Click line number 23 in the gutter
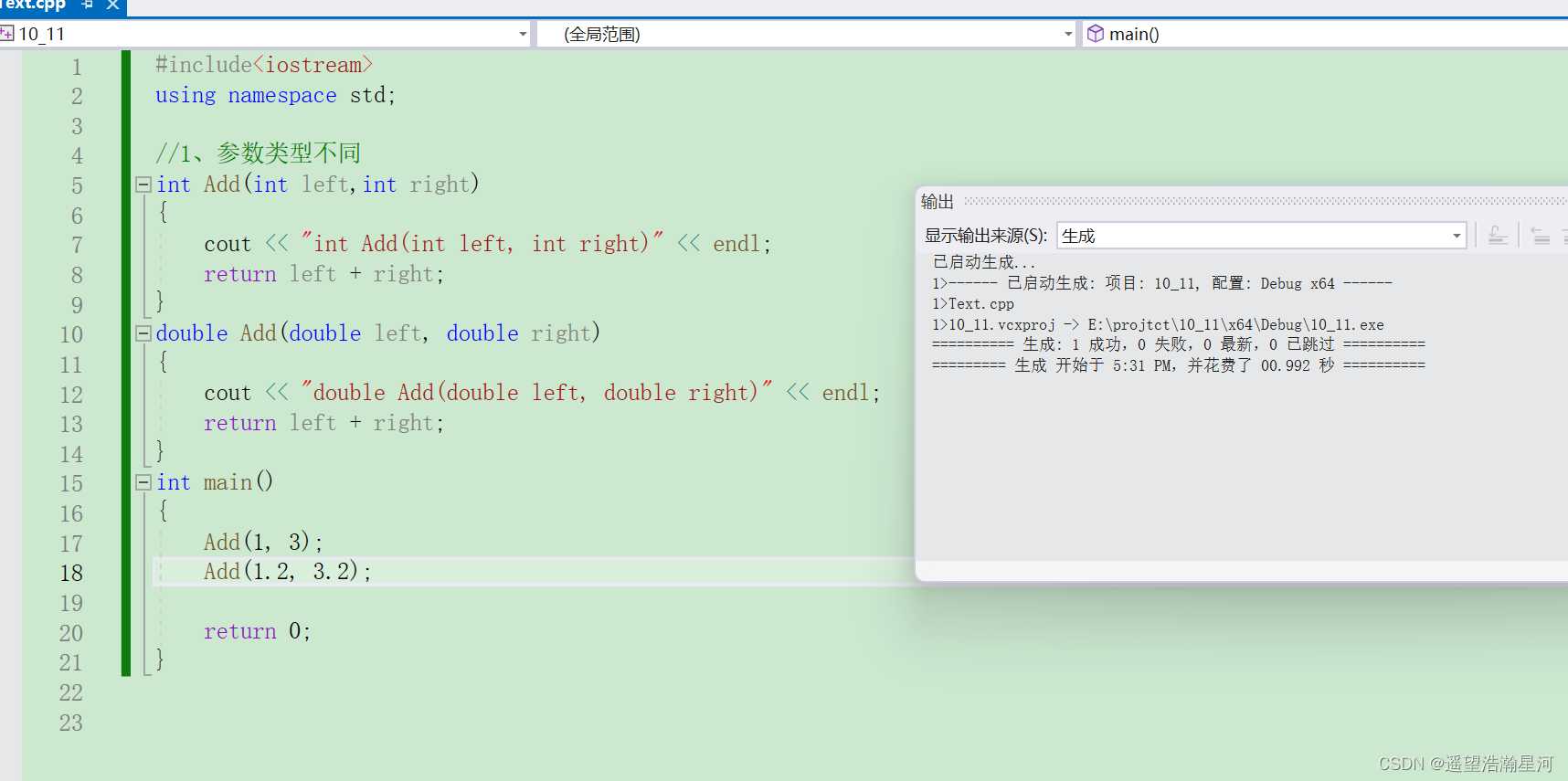The width and height of the screenshot is (1568, 781). click(71, 723)
